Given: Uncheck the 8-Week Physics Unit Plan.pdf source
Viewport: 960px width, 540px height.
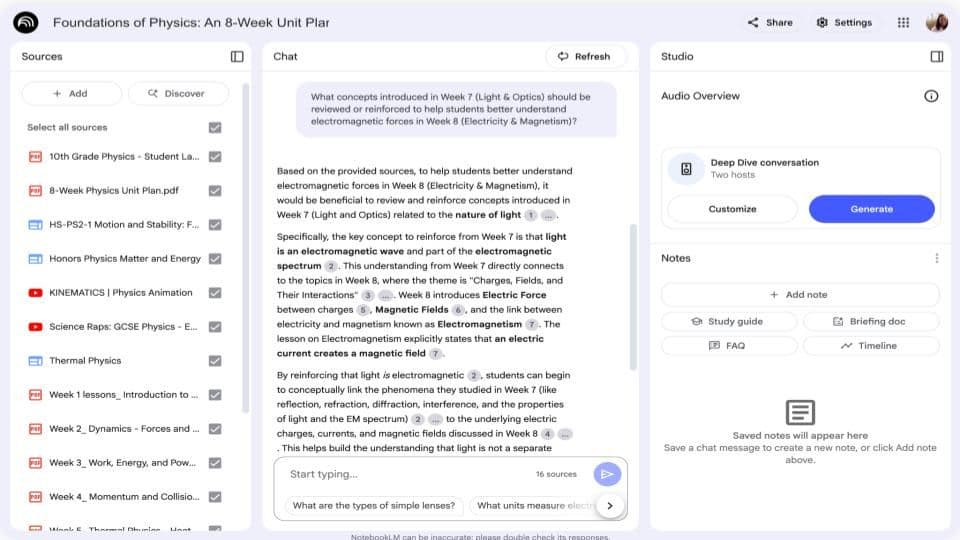Looking at the screenshot, I should [x=215, y=191].
